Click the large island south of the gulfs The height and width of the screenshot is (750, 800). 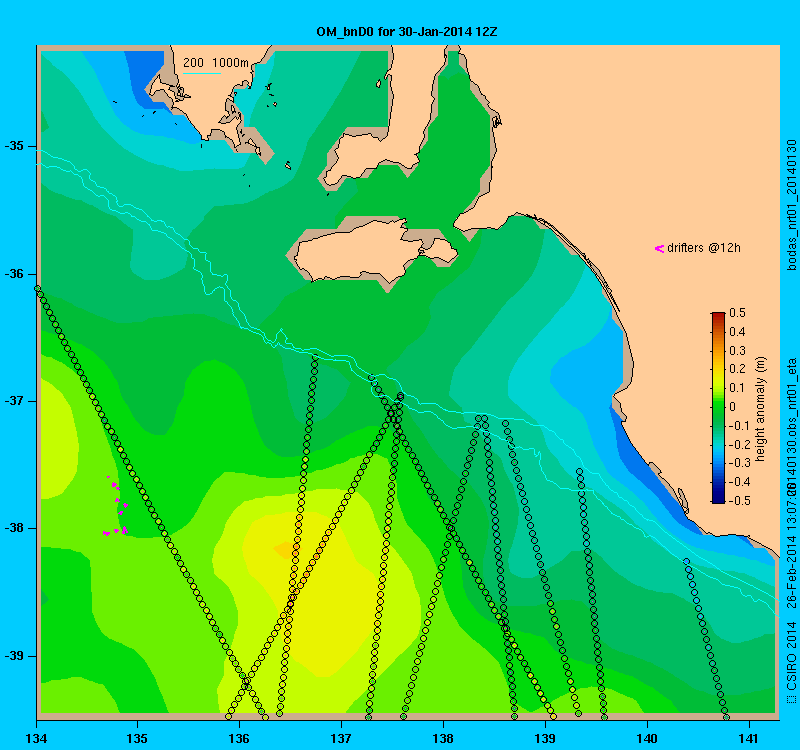(377, 251)
